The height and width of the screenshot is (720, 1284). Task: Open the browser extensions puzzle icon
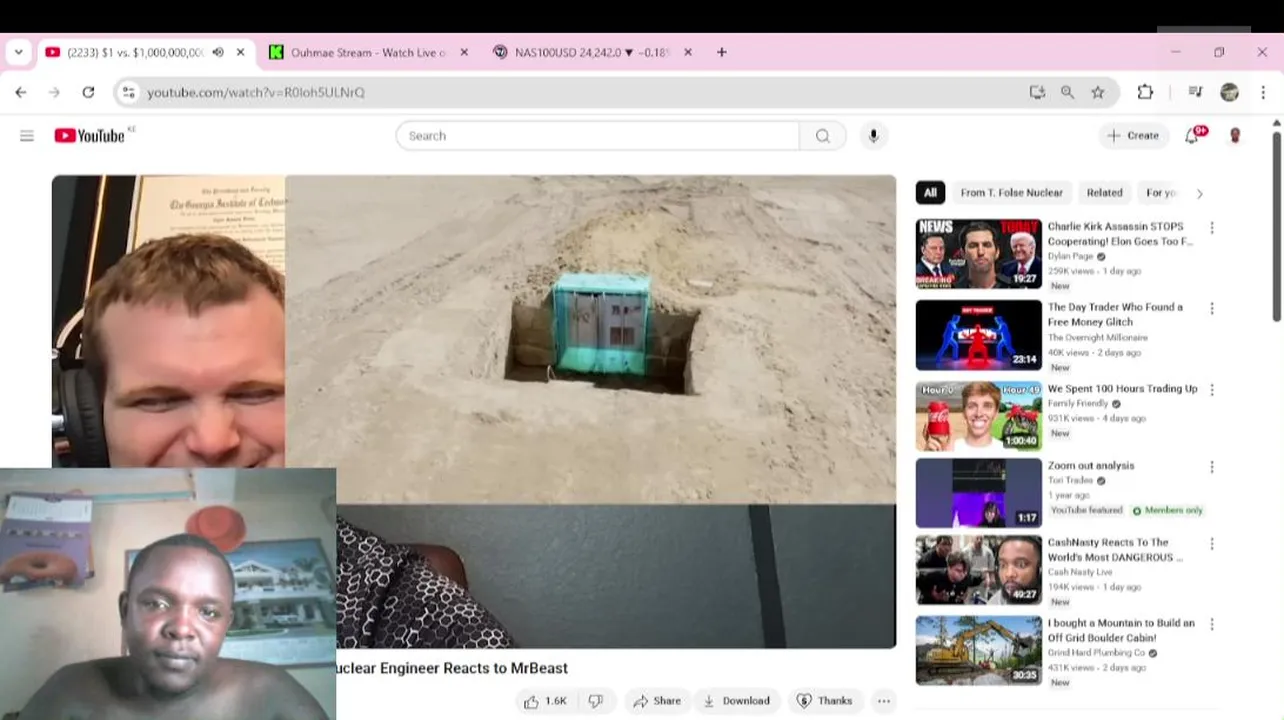(x=1145, y=92)
